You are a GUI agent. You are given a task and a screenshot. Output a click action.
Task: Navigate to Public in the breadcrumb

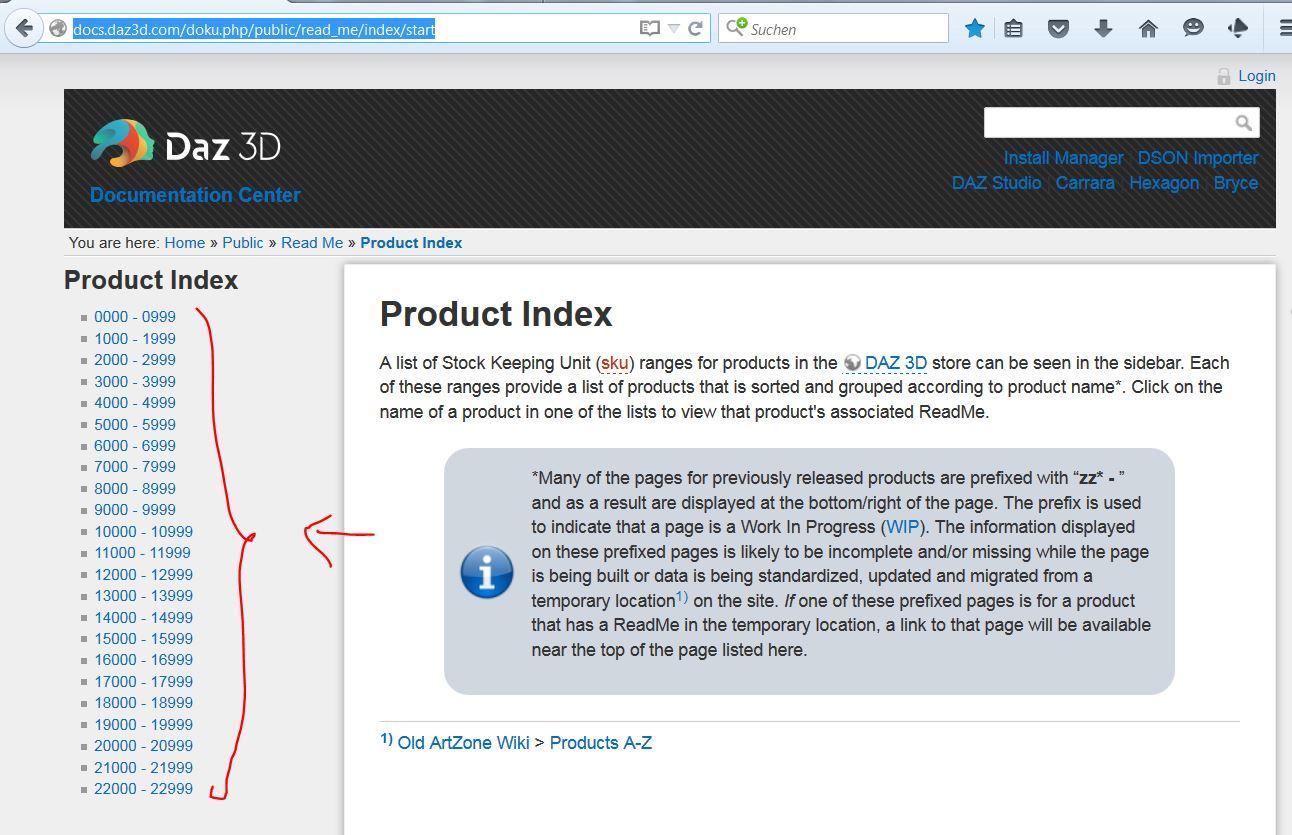coord(243,243)
